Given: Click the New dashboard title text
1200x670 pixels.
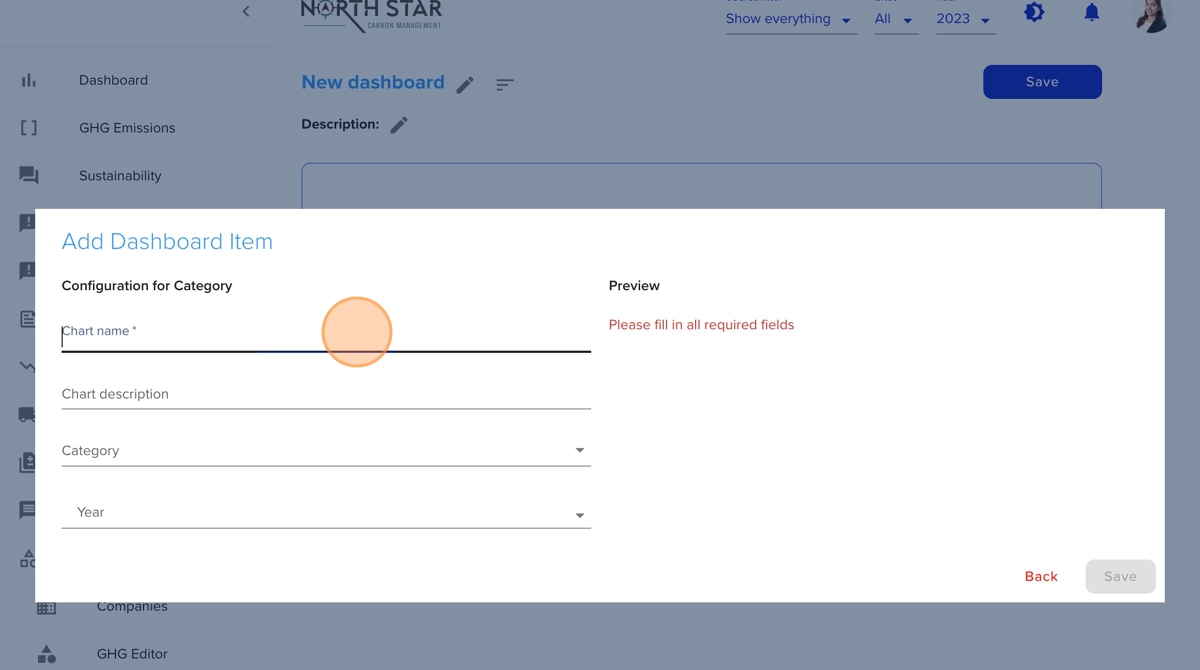Looking at the screenshot, I should (x=373, y=83).
